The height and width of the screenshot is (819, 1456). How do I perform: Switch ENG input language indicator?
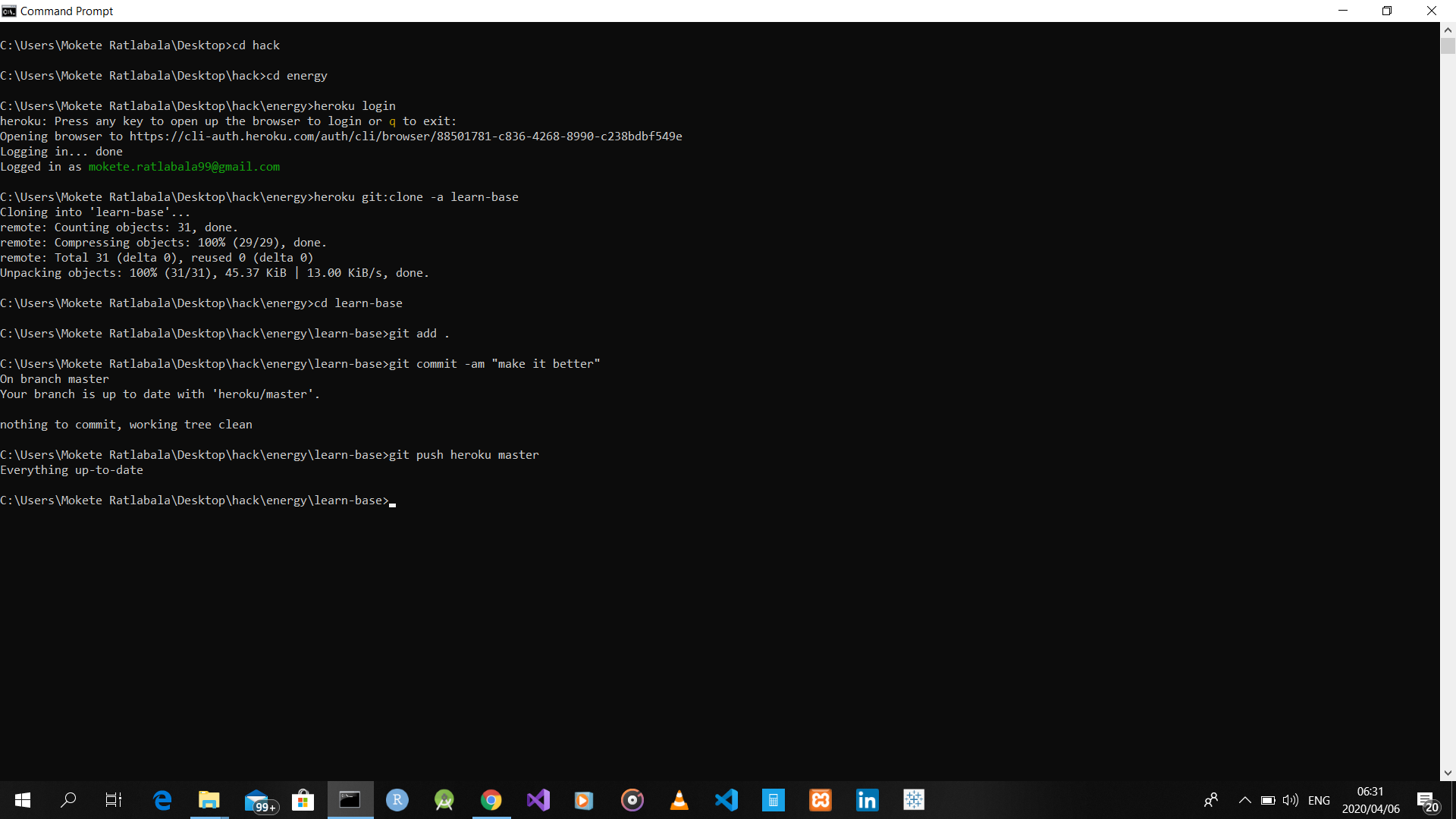pos(1319,800)
